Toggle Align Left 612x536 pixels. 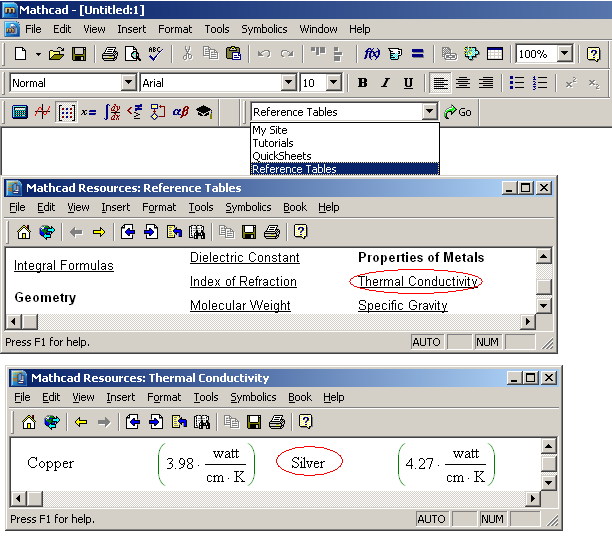click(x=440, y=83)
